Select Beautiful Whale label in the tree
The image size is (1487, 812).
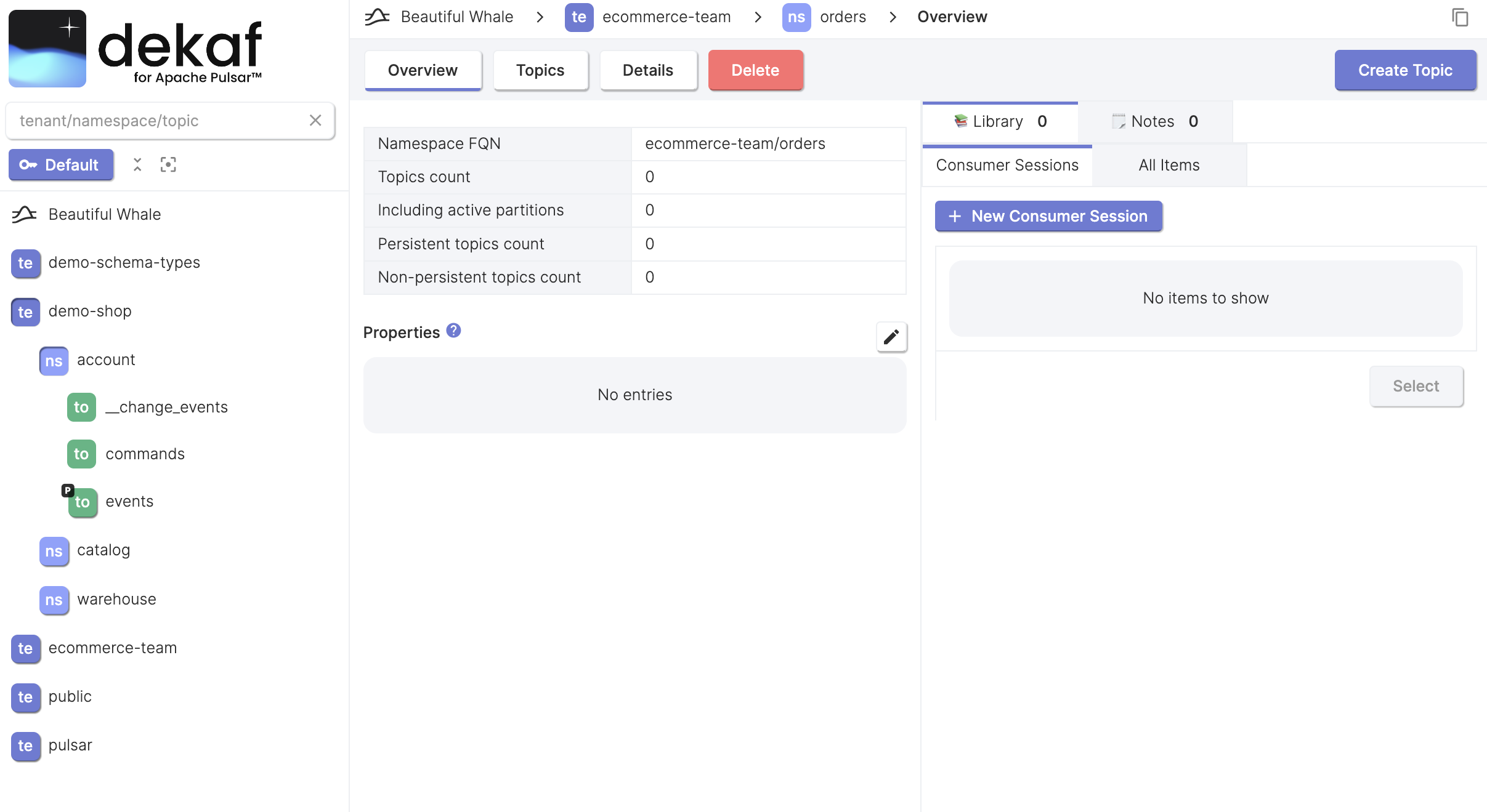pos(105,214)
